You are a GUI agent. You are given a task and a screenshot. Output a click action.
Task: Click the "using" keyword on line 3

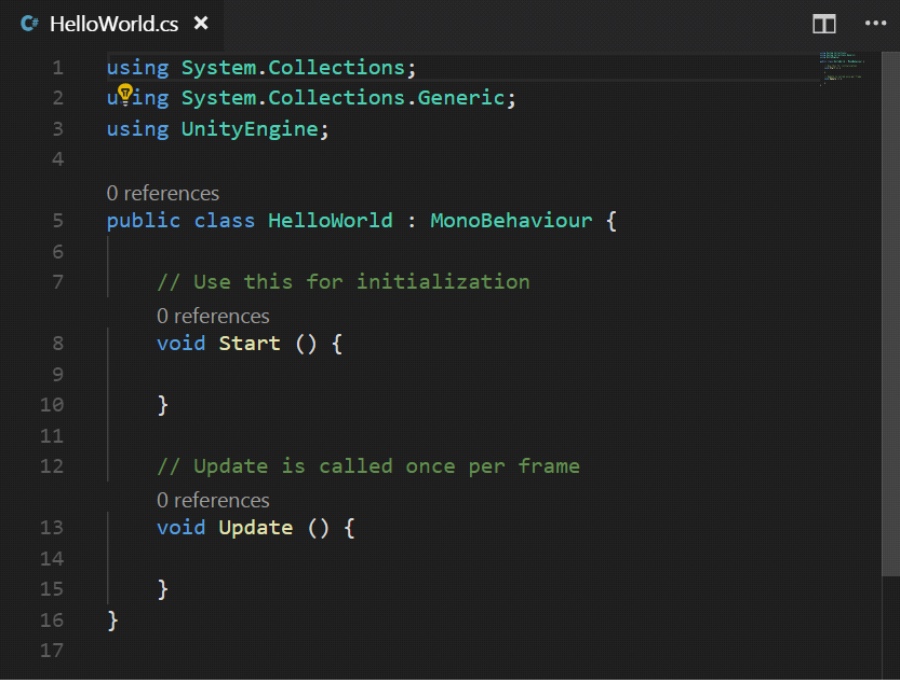pyautogui.click(x=138, y=129)
